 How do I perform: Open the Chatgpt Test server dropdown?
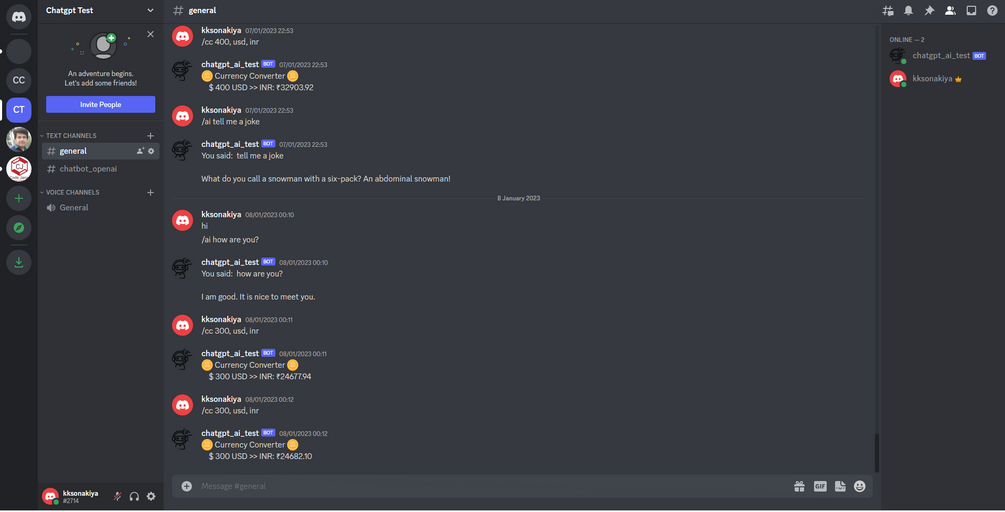(x=101, y=10)
